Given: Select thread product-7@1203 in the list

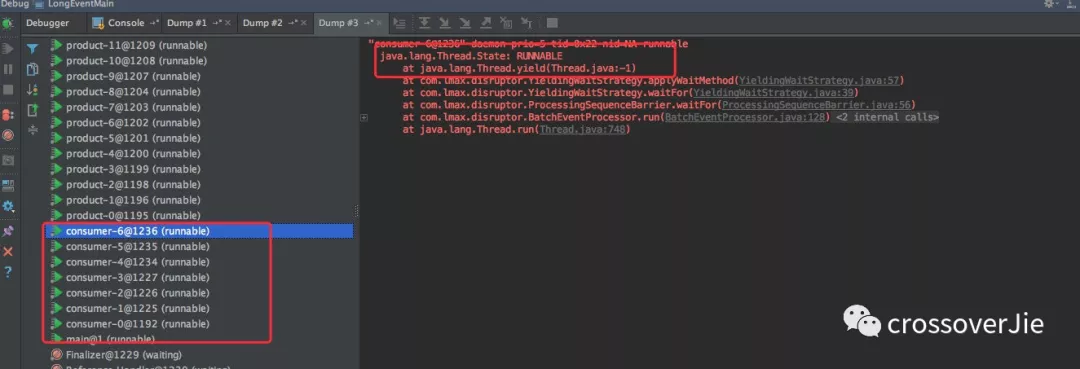Looking at the screenshot, I should click(x=133, y=107).
